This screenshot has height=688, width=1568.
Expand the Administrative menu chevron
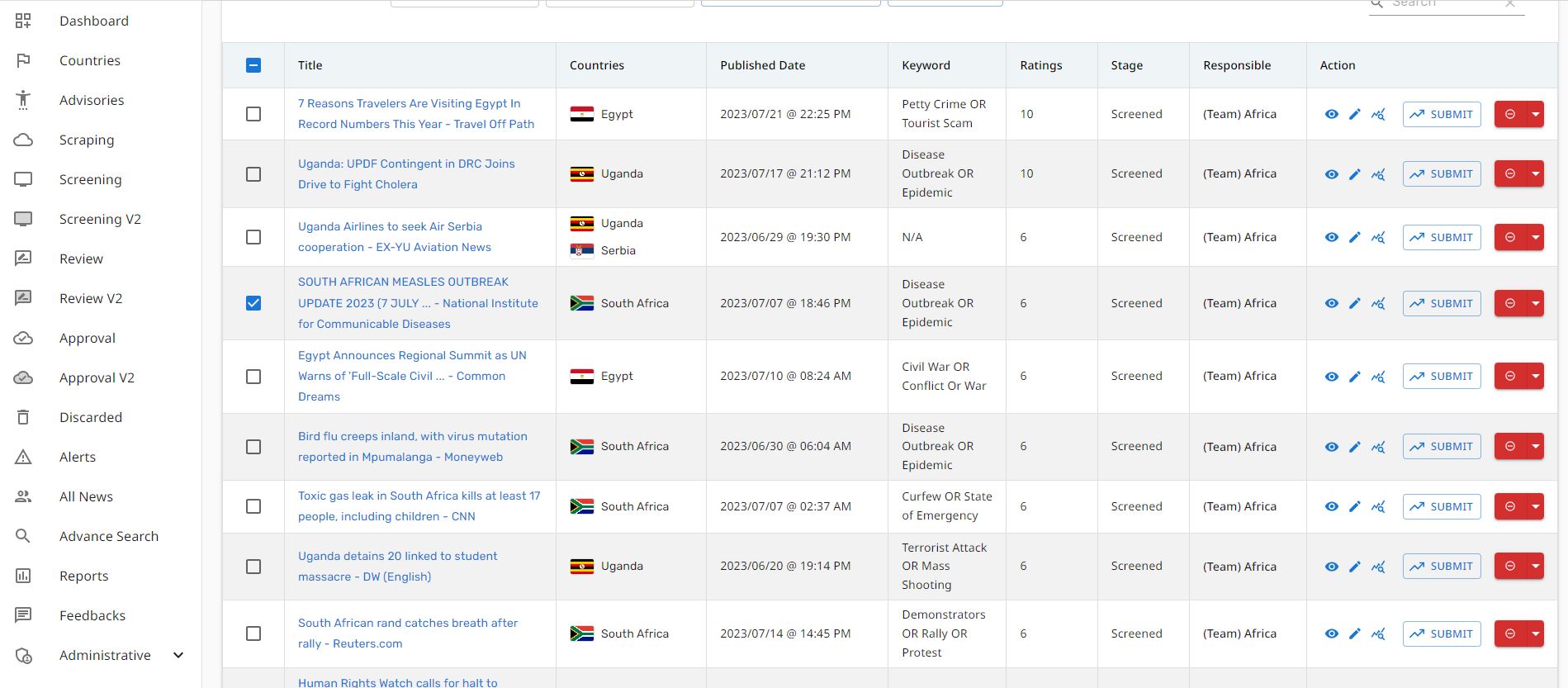(x=178, y=655)
